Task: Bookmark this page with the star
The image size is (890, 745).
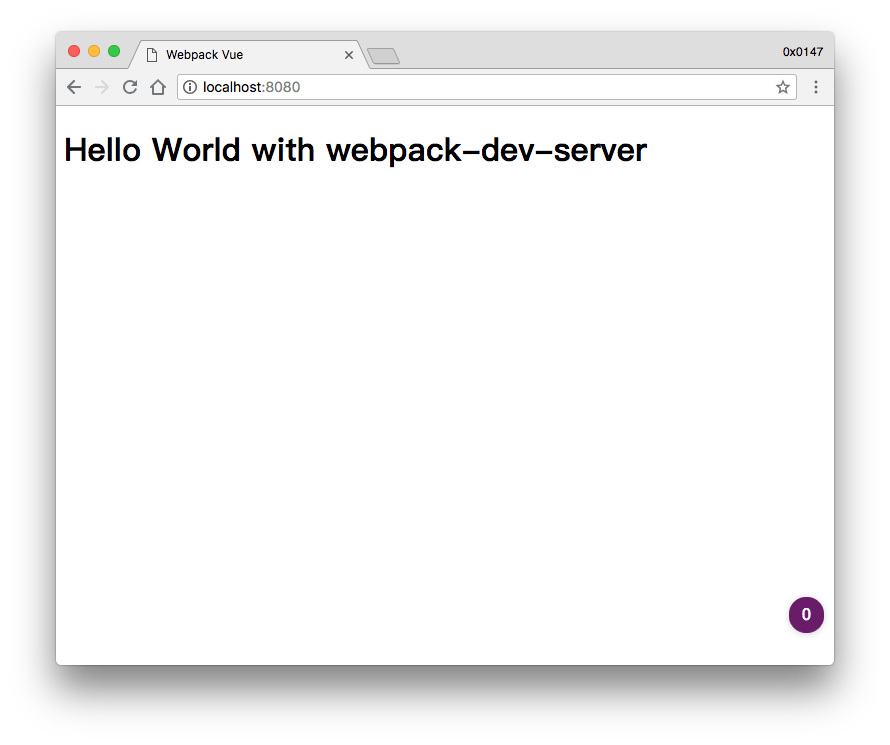Action: pyautogui.click(x=783, y=88)
